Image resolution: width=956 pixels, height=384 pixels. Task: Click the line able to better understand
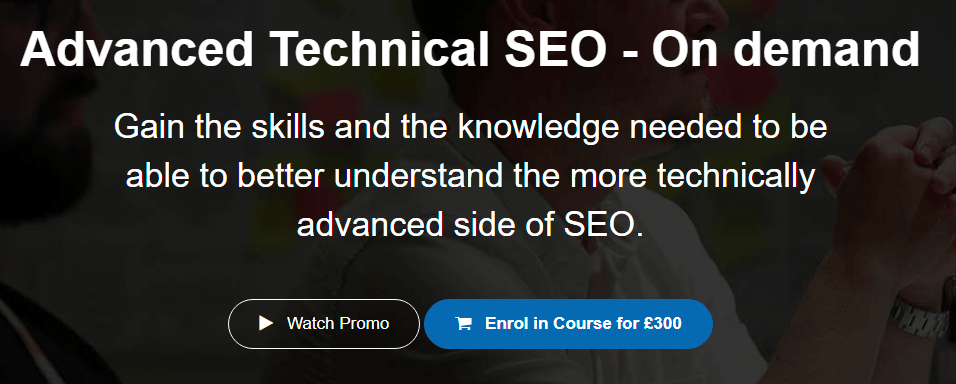[470, 177]
